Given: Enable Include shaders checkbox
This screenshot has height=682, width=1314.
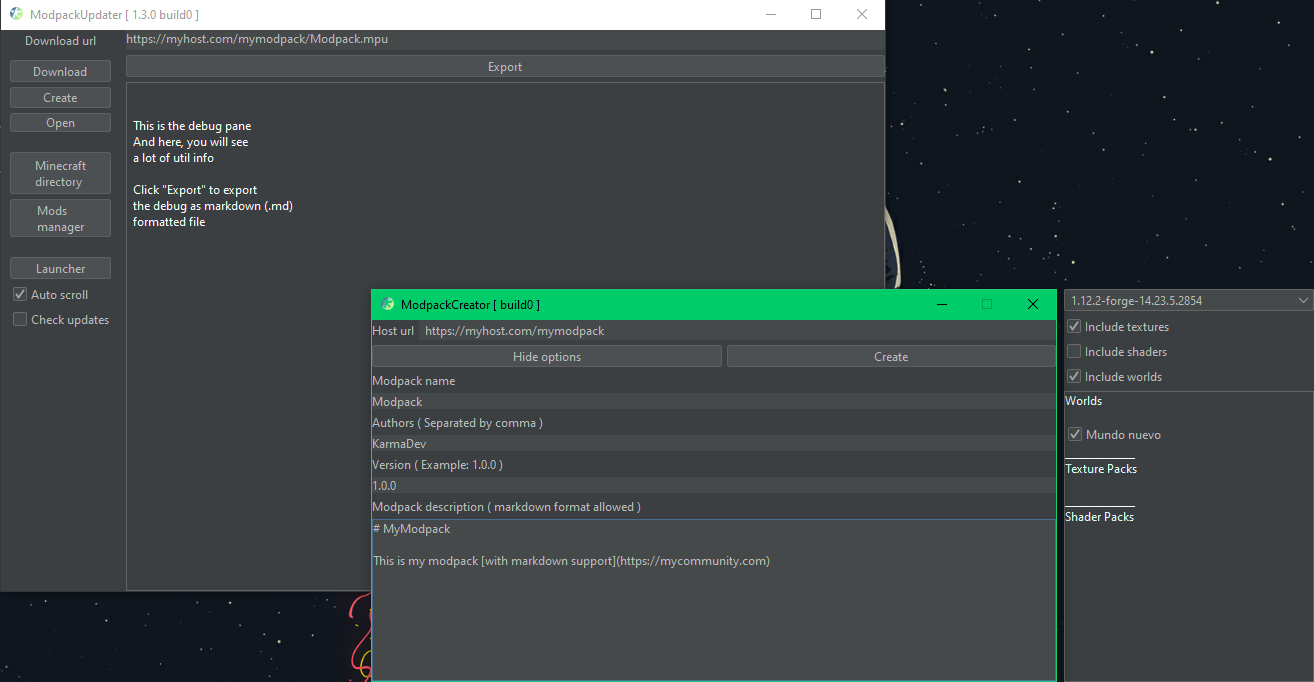Looking at the screenshot, I should [x=1074, y=352].
